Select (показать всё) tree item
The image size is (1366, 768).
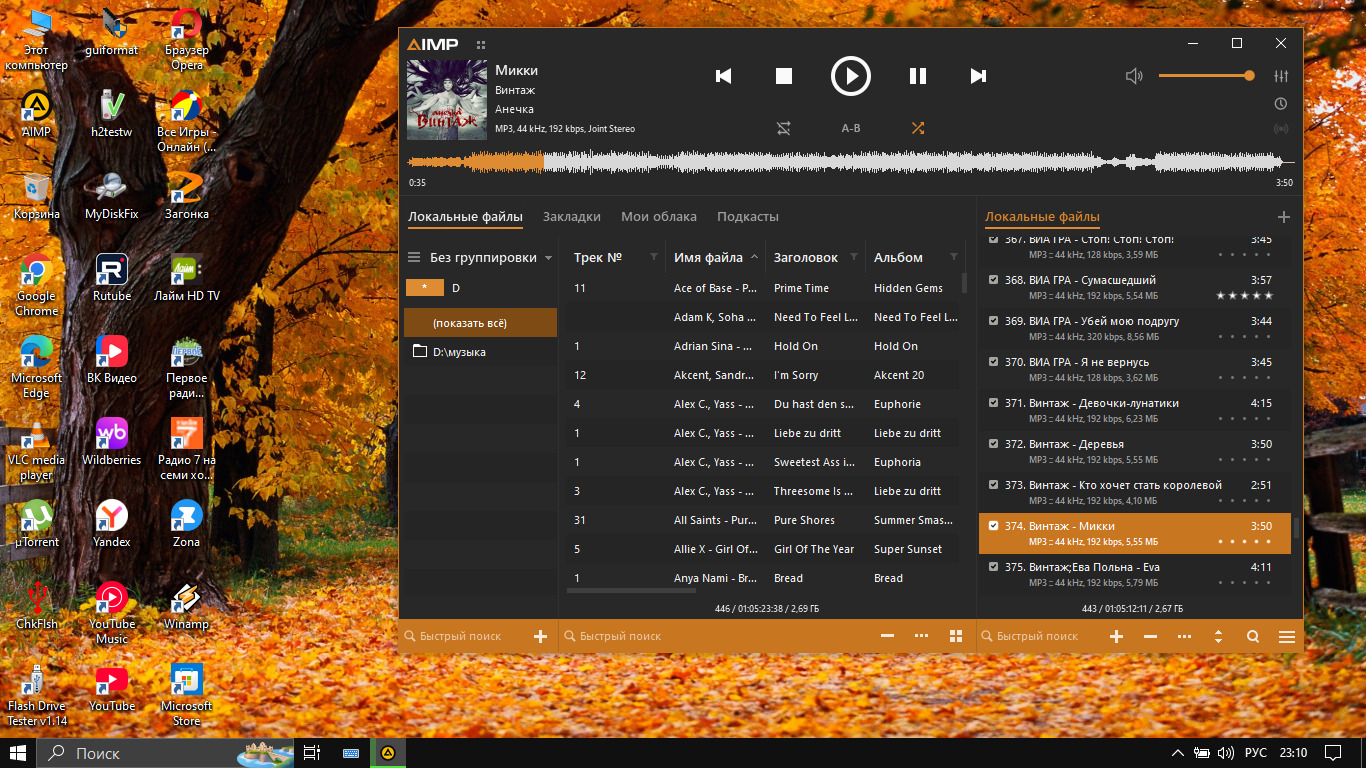pos(480,323)
